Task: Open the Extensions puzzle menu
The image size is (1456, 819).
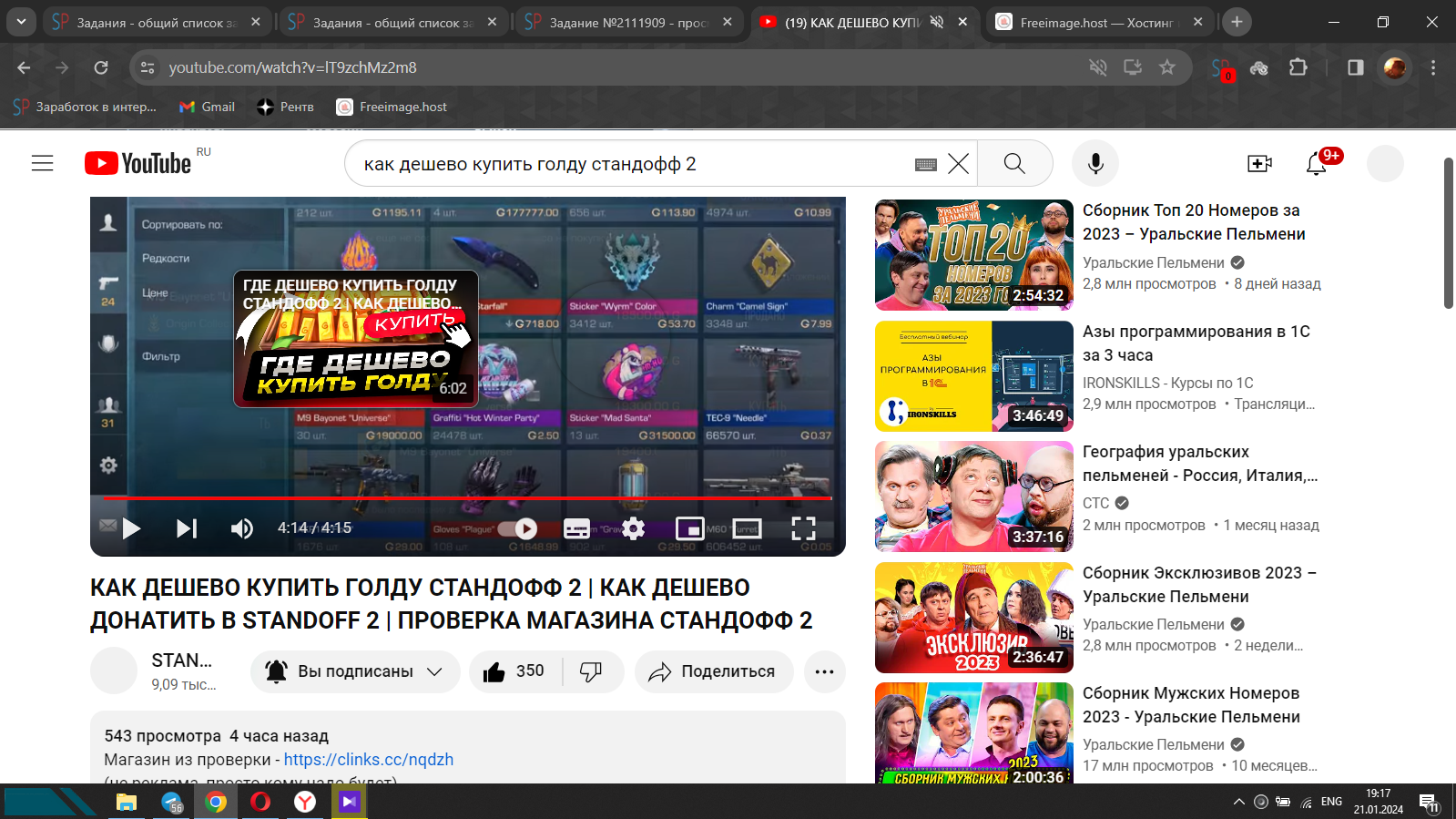Action: [1298, 67]
